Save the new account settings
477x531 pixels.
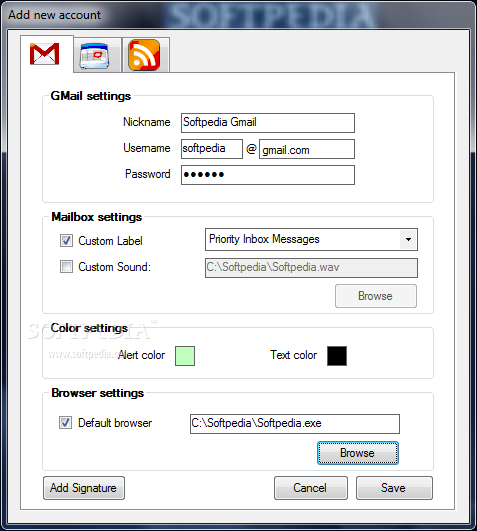coord(394,488)
